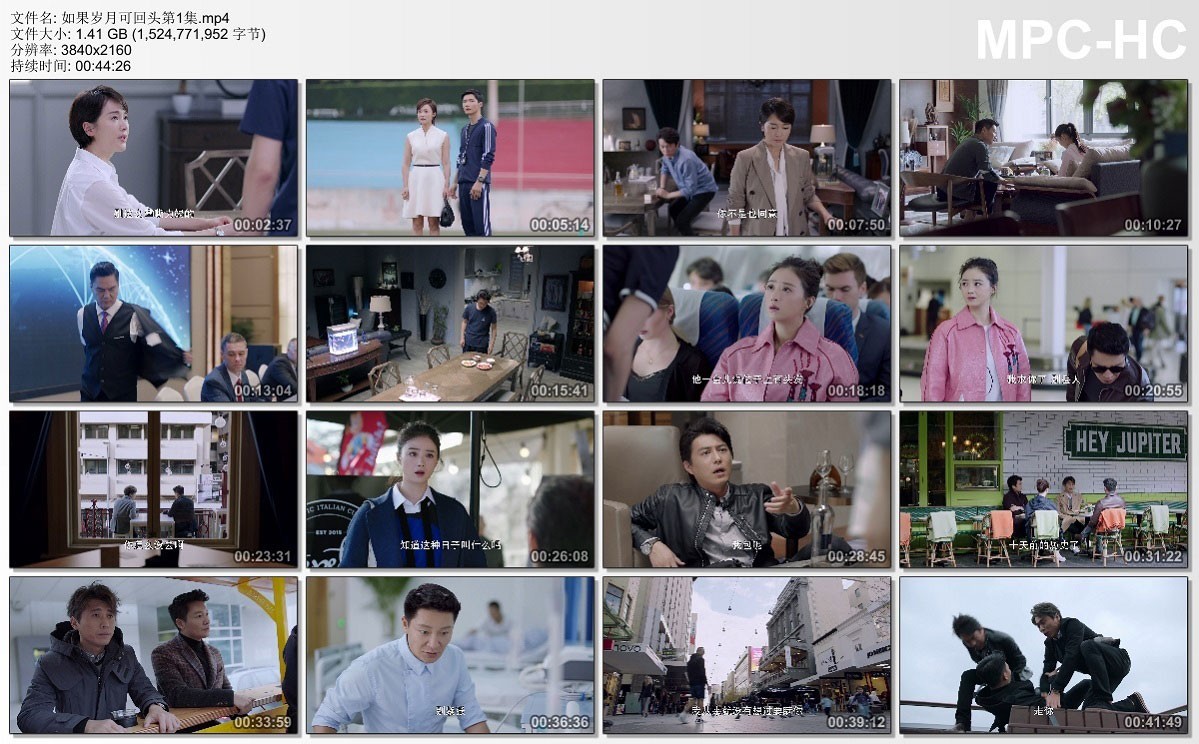Select the thumbnail marked 00:13:04
Screen dimensions: 1199x744
click(153, 324)
